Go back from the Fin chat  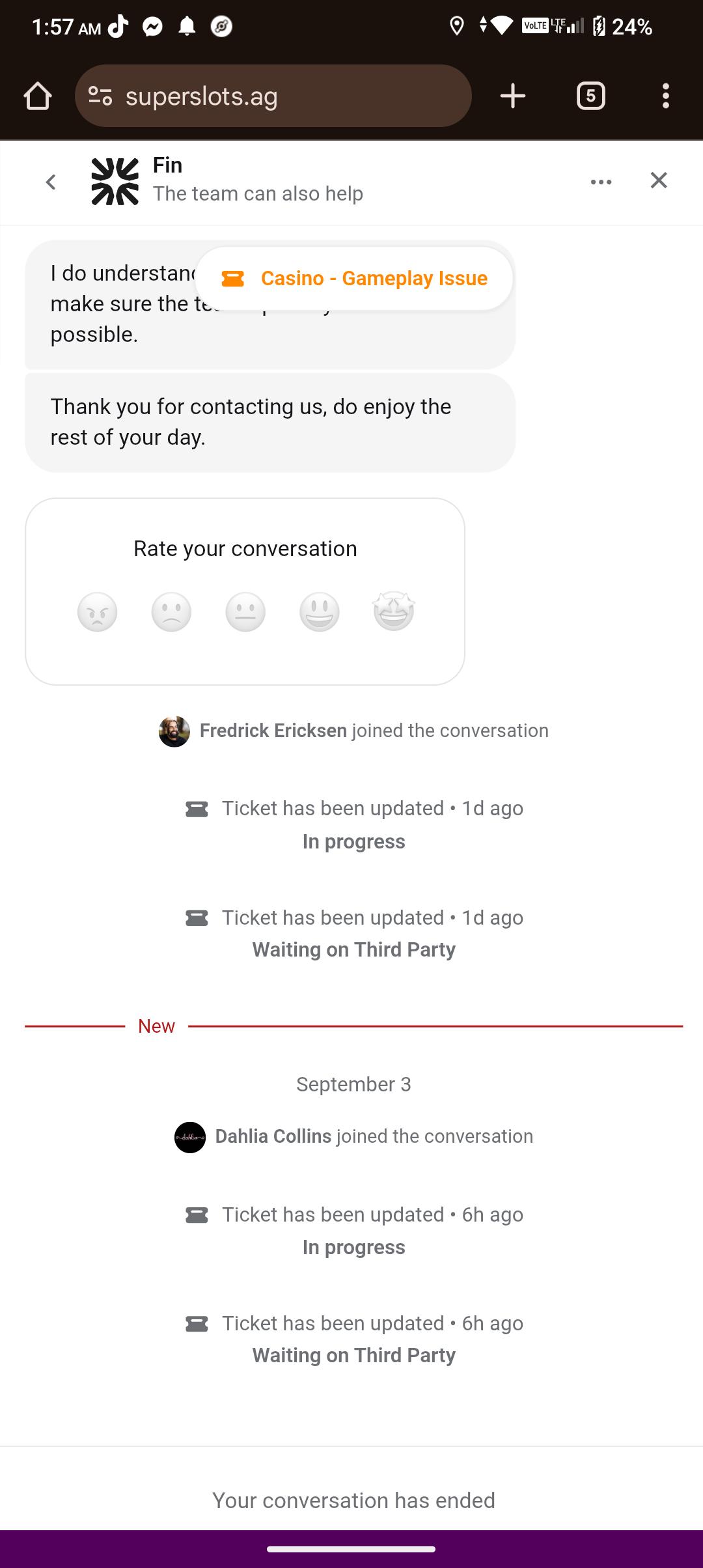click(x=51, y=182)
